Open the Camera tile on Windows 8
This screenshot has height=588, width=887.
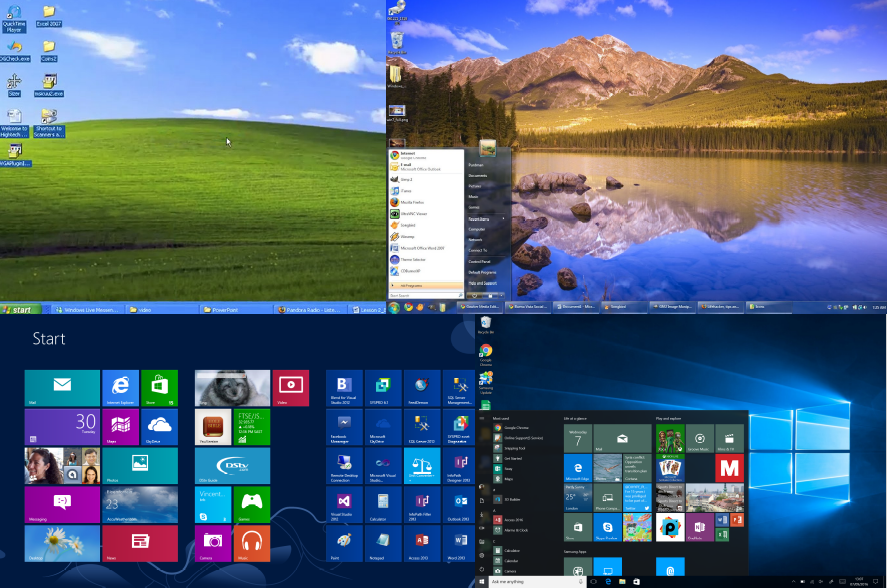tap(213, 543)
